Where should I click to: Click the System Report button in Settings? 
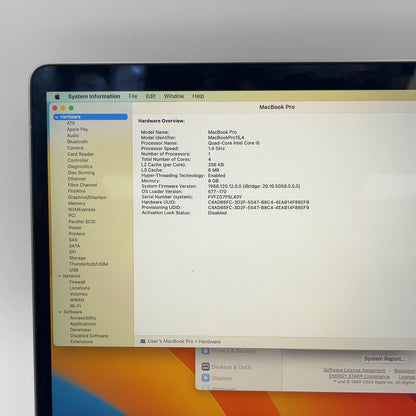[x=384, y=359]
